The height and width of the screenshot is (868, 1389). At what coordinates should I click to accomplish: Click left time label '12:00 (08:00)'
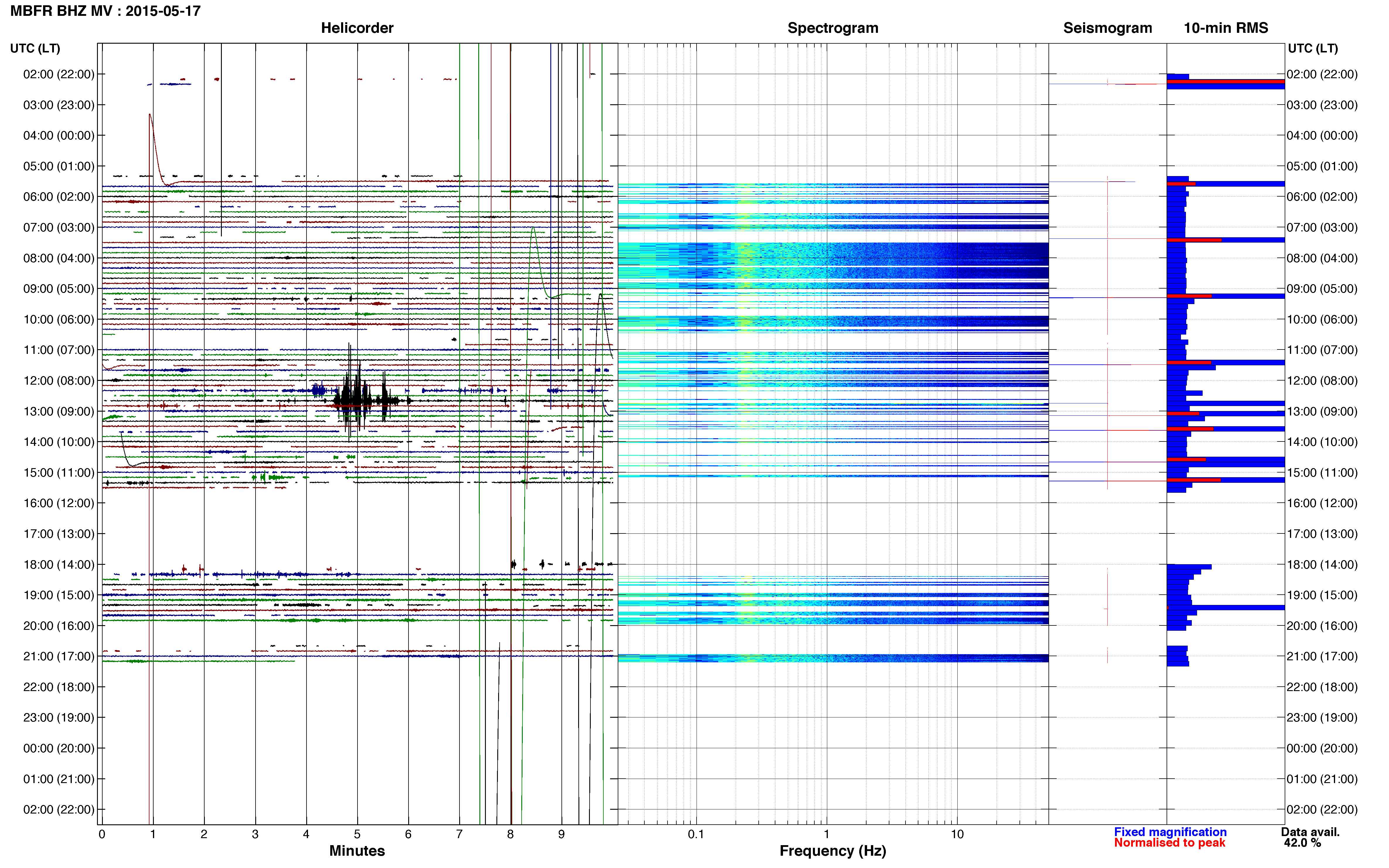point(59,381)
